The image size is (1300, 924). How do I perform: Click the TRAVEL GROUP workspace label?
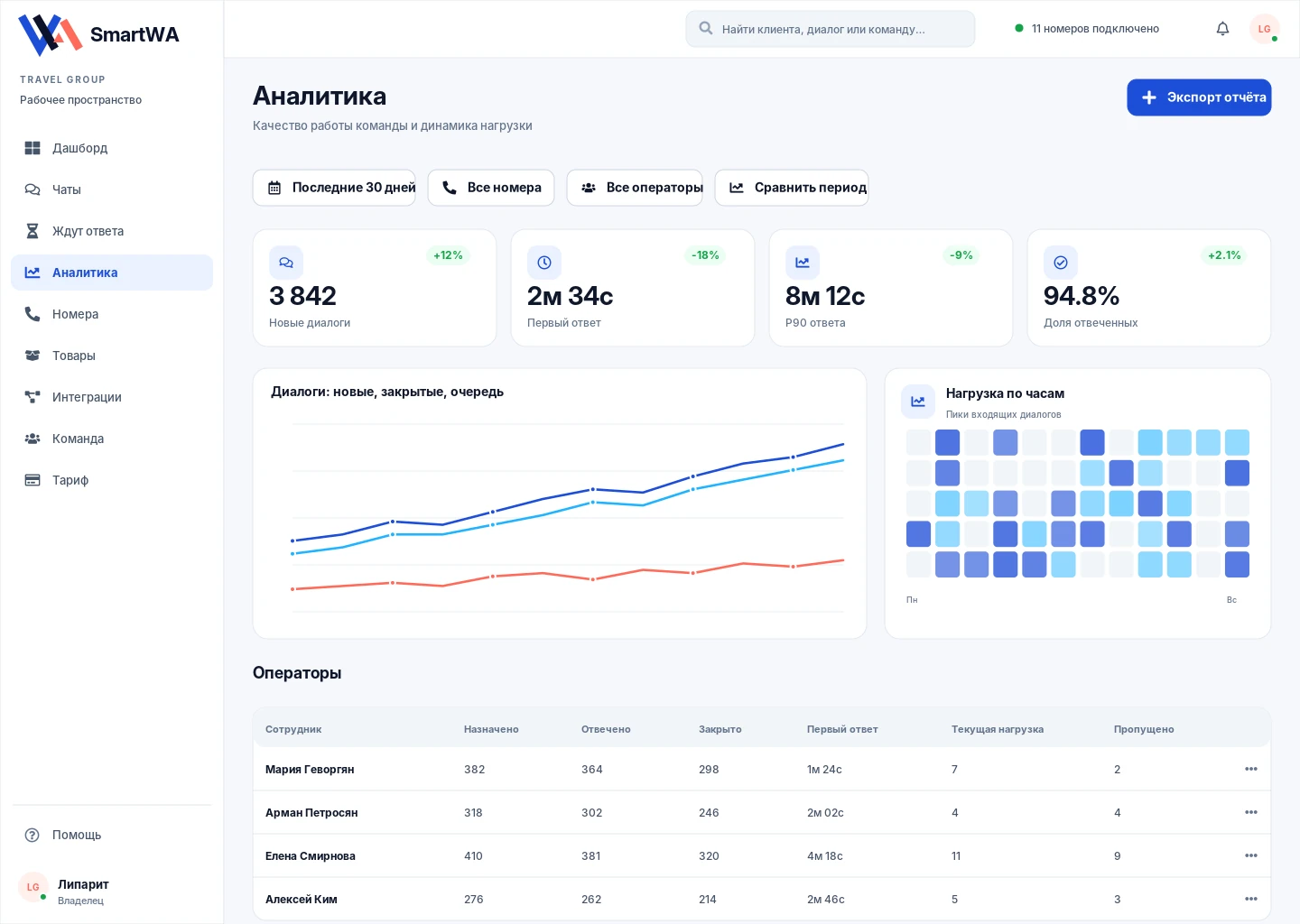pyautogui.click(x=63, y=79)
